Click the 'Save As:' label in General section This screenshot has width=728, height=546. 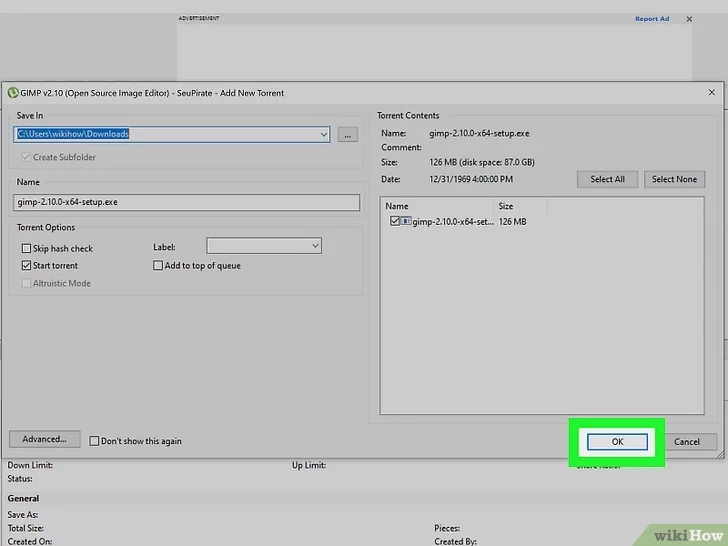[x=23, y=514]
